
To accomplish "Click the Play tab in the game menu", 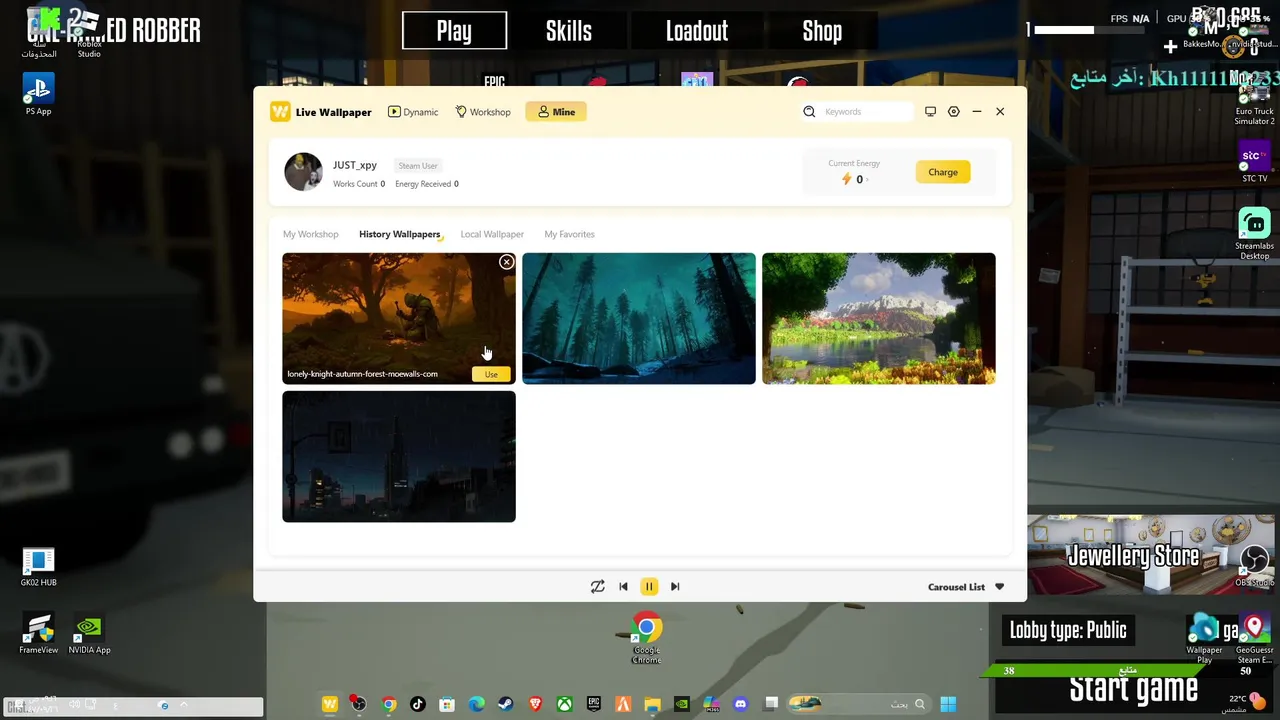I will click(x=454, y=31).
